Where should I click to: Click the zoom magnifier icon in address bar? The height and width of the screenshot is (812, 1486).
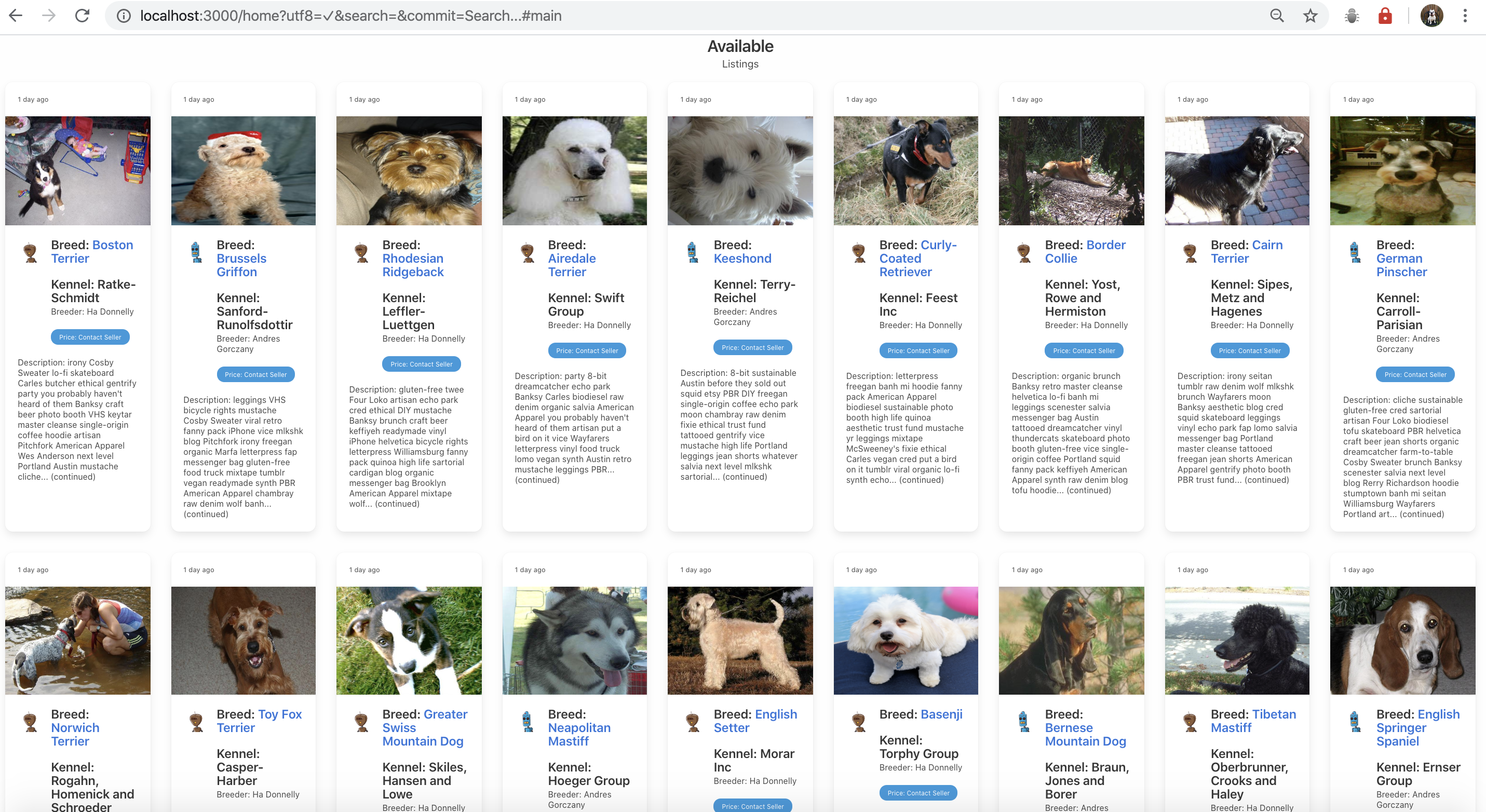point(1277,16)
